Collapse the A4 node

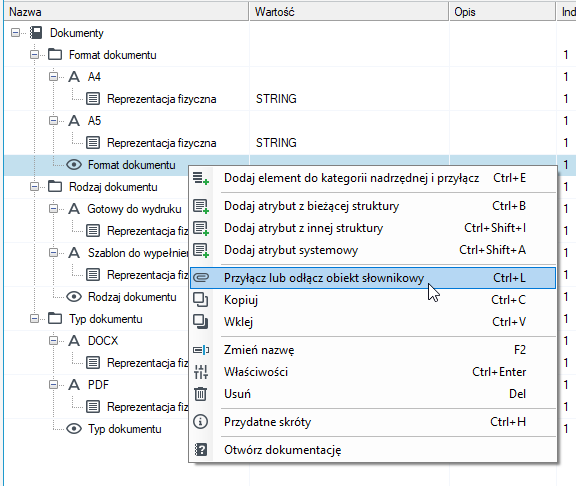[54, 77]
